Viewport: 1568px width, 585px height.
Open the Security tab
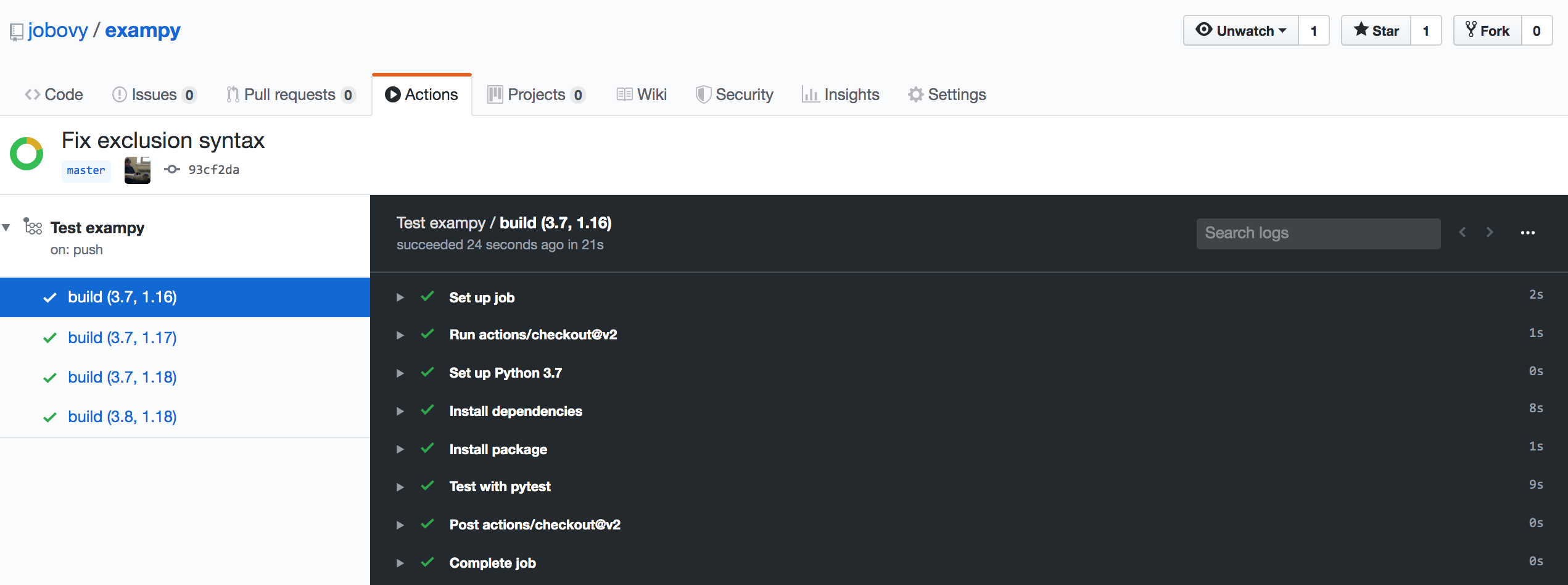click(734, 94)
